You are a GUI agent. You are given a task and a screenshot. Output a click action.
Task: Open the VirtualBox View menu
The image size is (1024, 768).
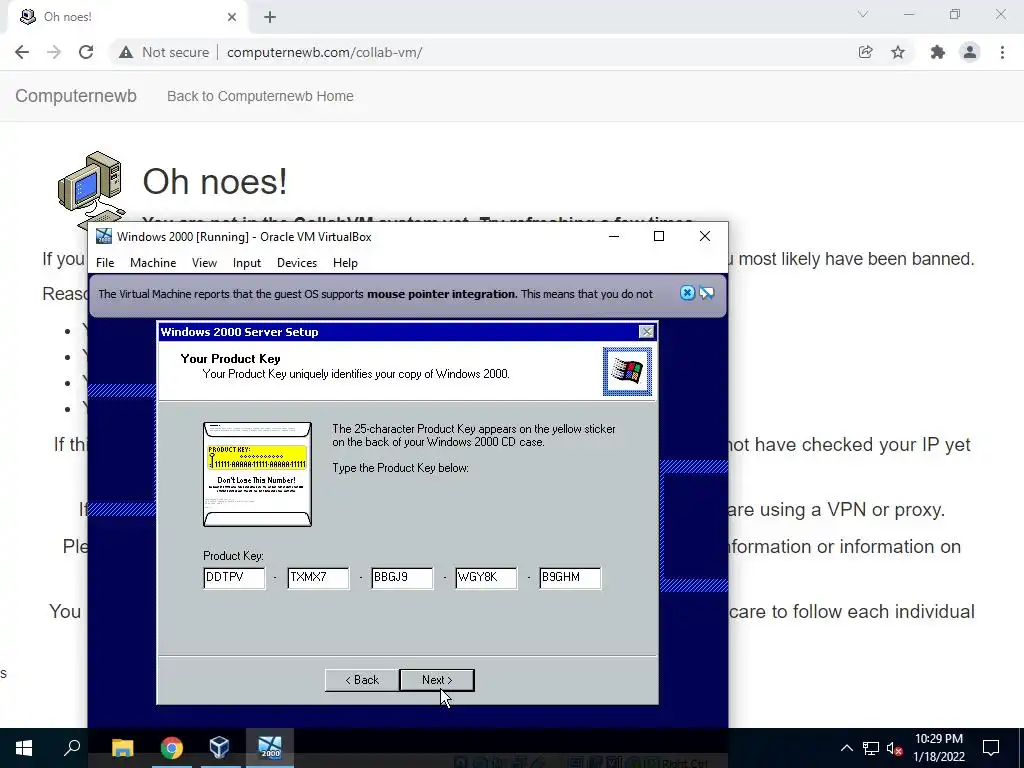(x=204, y=263)
